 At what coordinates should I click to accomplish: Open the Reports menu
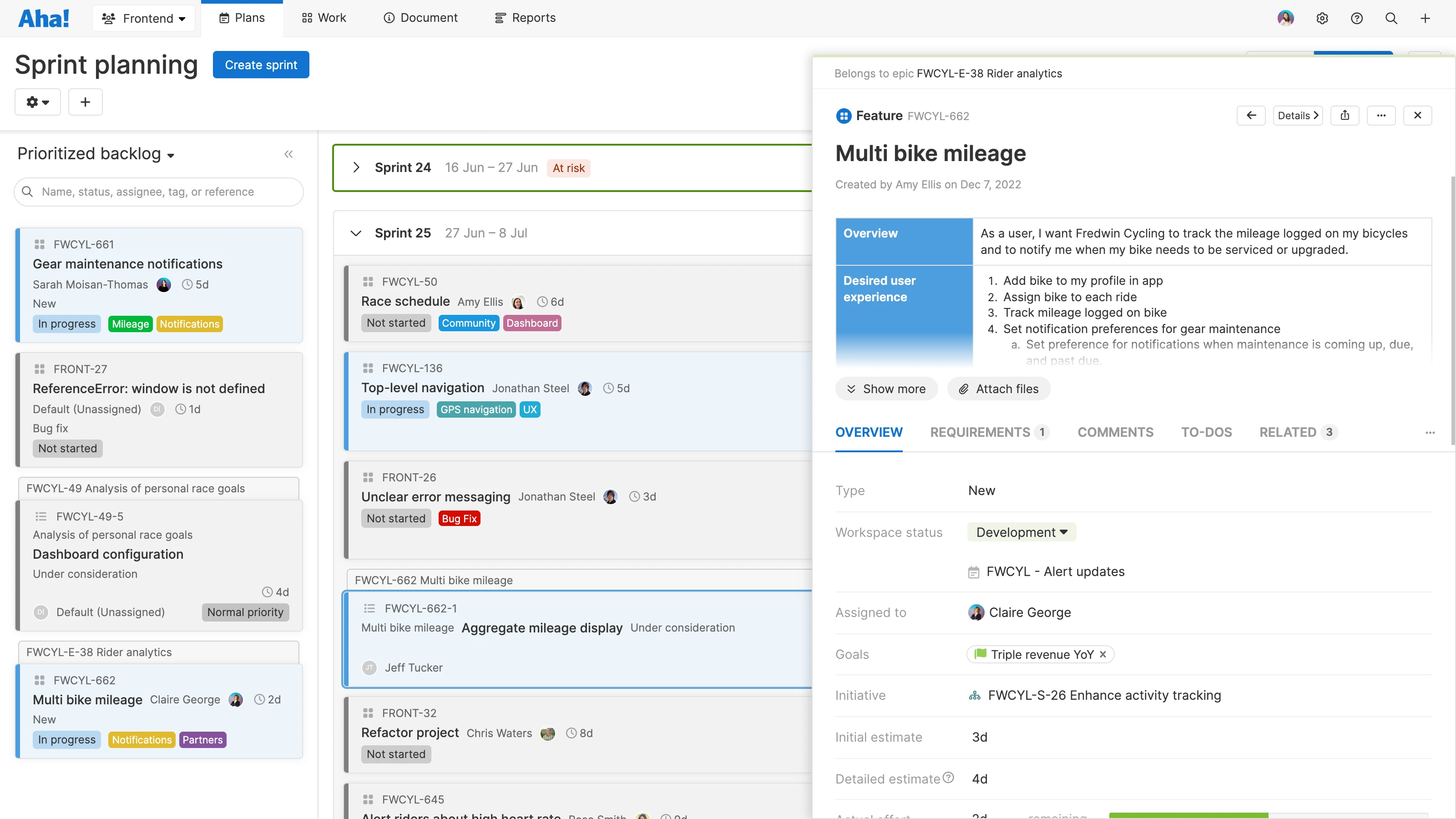525,18
